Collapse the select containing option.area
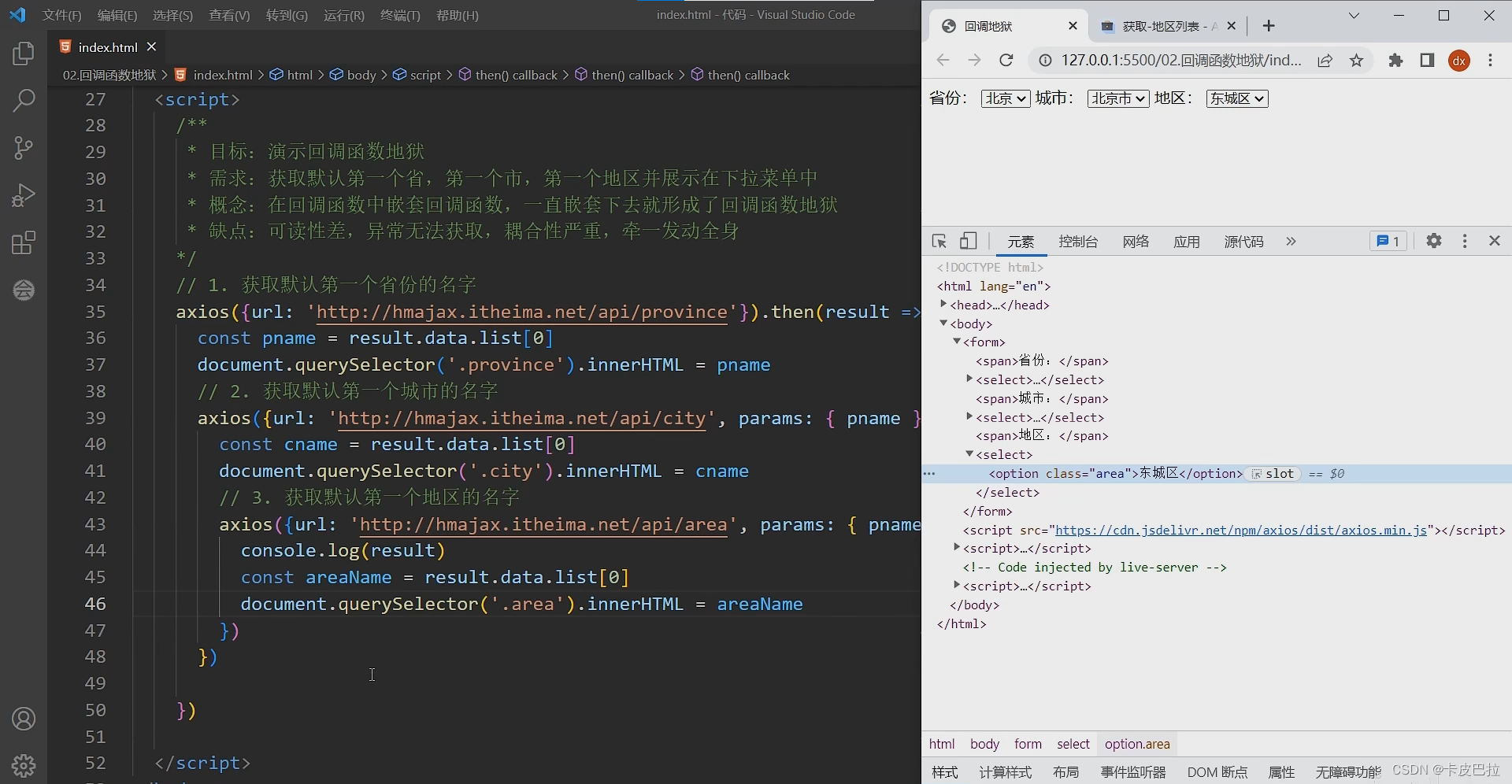 [x=969, y=453]
